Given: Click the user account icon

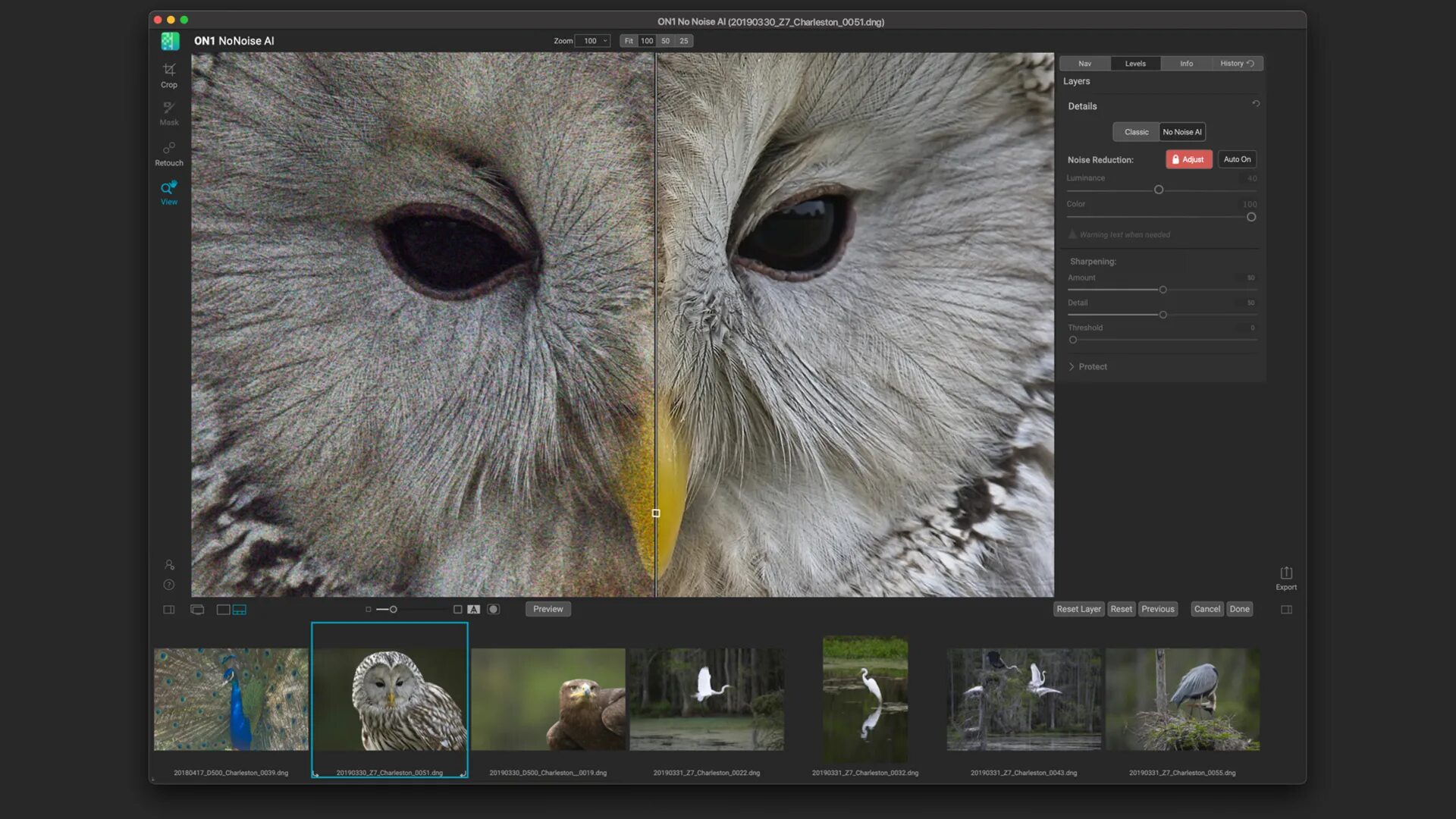Looking at the screenshot, I should pos(168,565).
